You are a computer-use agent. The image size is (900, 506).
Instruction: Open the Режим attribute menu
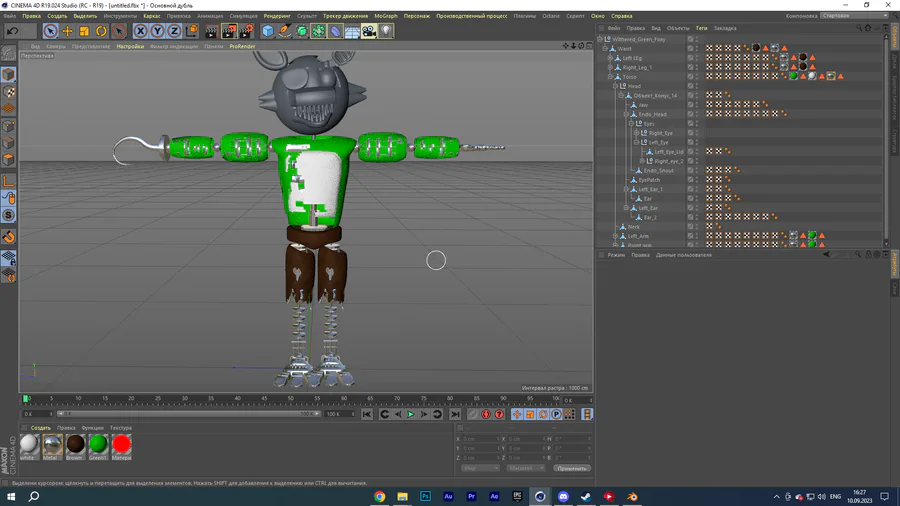[x=616, y=255]
